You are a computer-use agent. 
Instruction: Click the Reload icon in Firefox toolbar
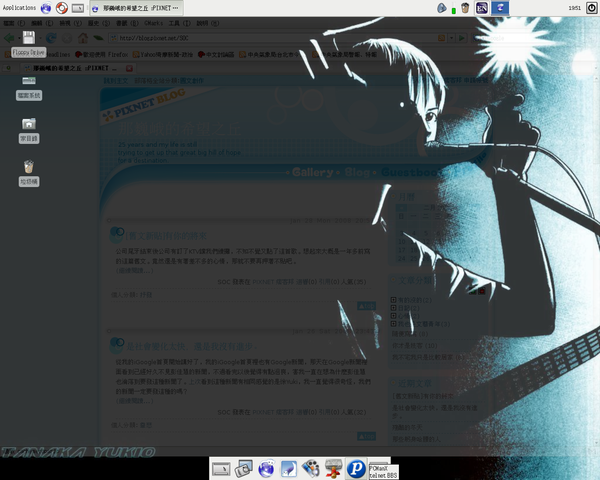pyautogui.click(x=51, y=38)
